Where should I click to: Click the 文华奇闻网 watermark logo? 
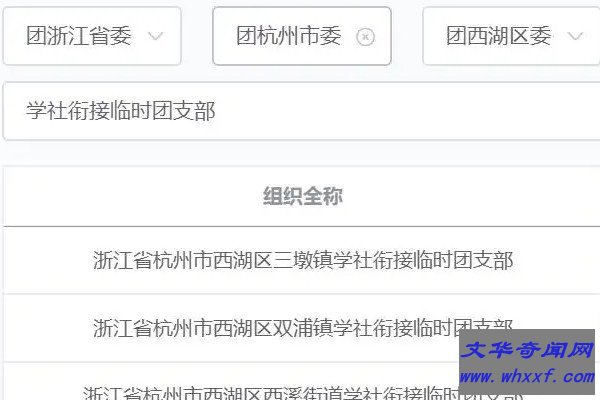(527, 350)
